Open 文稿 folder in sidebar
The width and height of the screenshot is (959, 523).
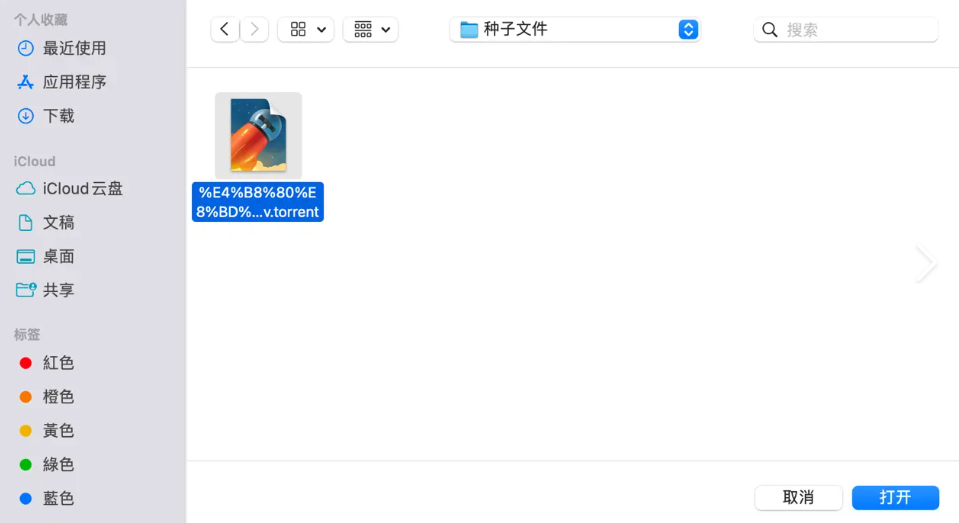click(x=46, y=223)
